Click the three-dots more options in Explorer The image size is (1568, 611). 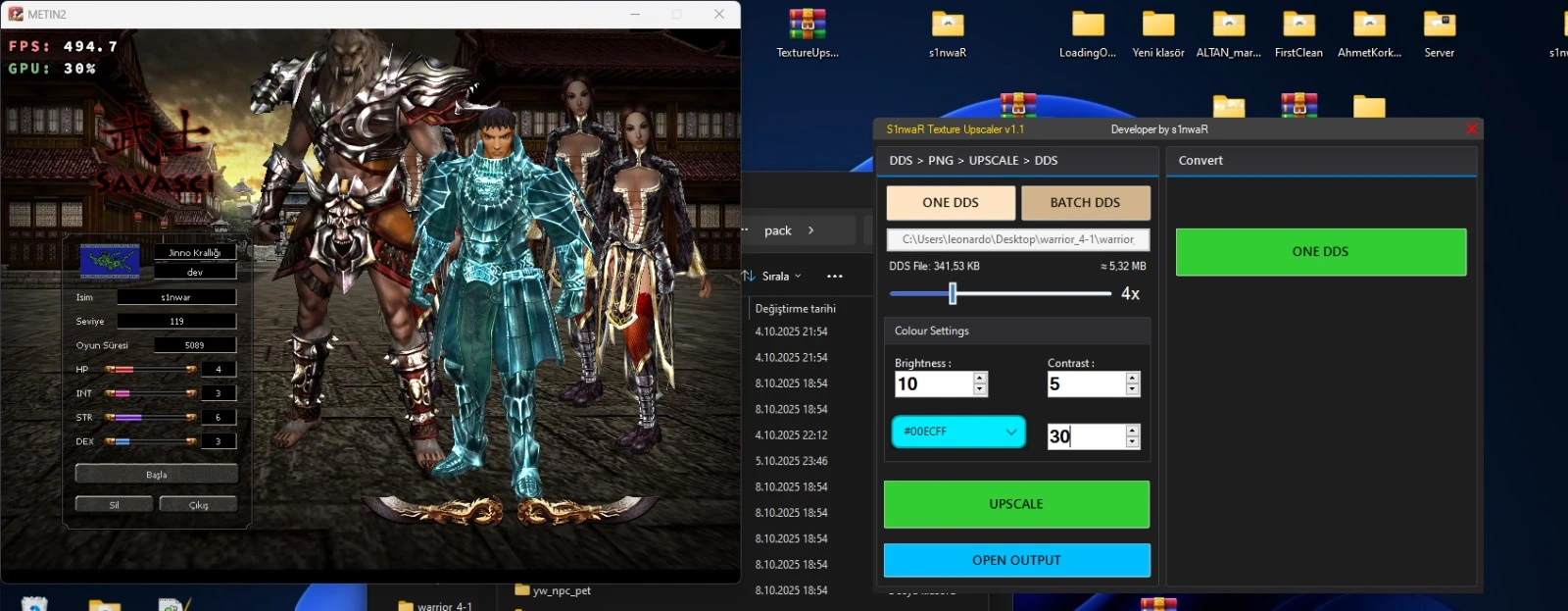click(835, 277)
